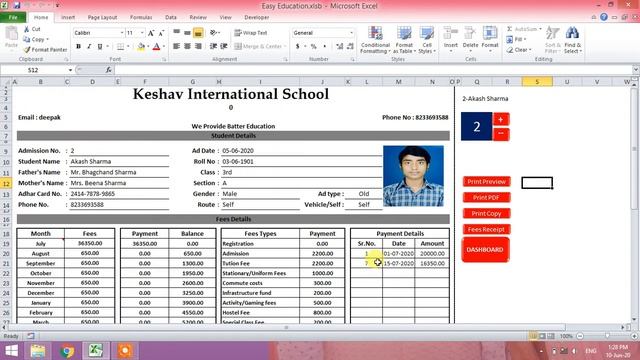Viewport: 640px width, 360px height.
Task: Click the DASHBOARD button
Action: (x=485, y=249)
